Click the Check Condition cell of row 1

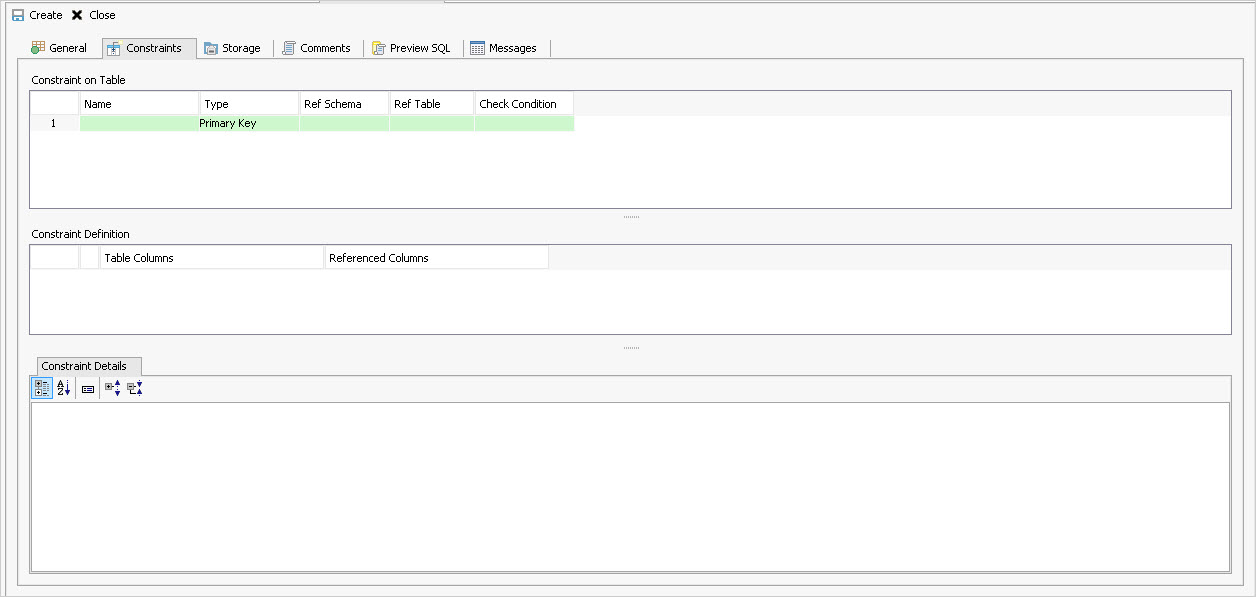point(524,123)
